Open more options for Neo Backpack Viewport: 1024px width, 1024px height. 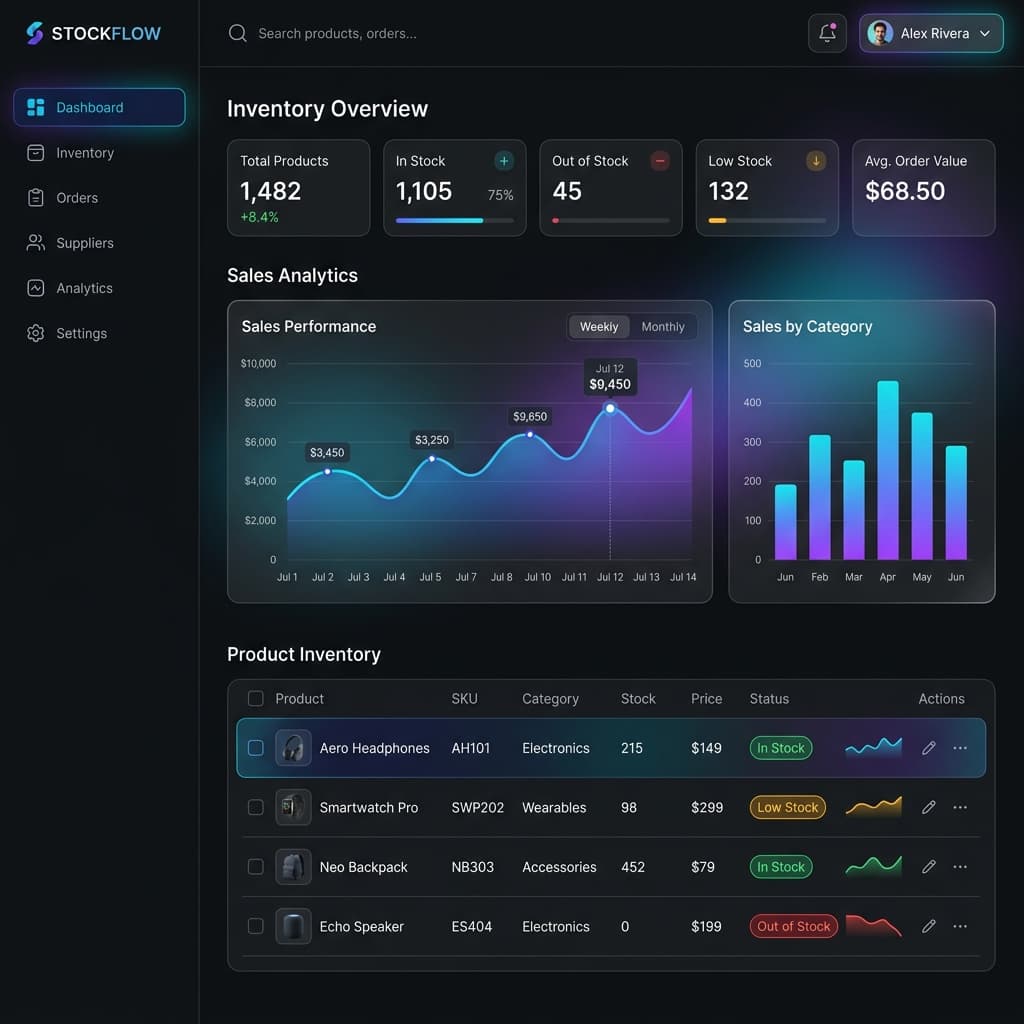(960, 867)
